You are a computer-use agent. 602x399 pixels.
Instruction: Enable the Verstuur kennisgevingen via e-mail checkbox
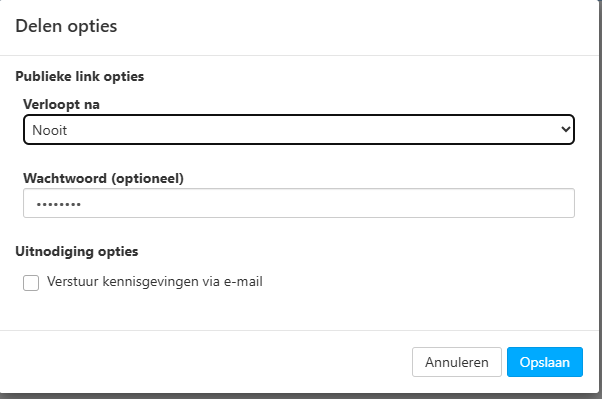(31, 283)
